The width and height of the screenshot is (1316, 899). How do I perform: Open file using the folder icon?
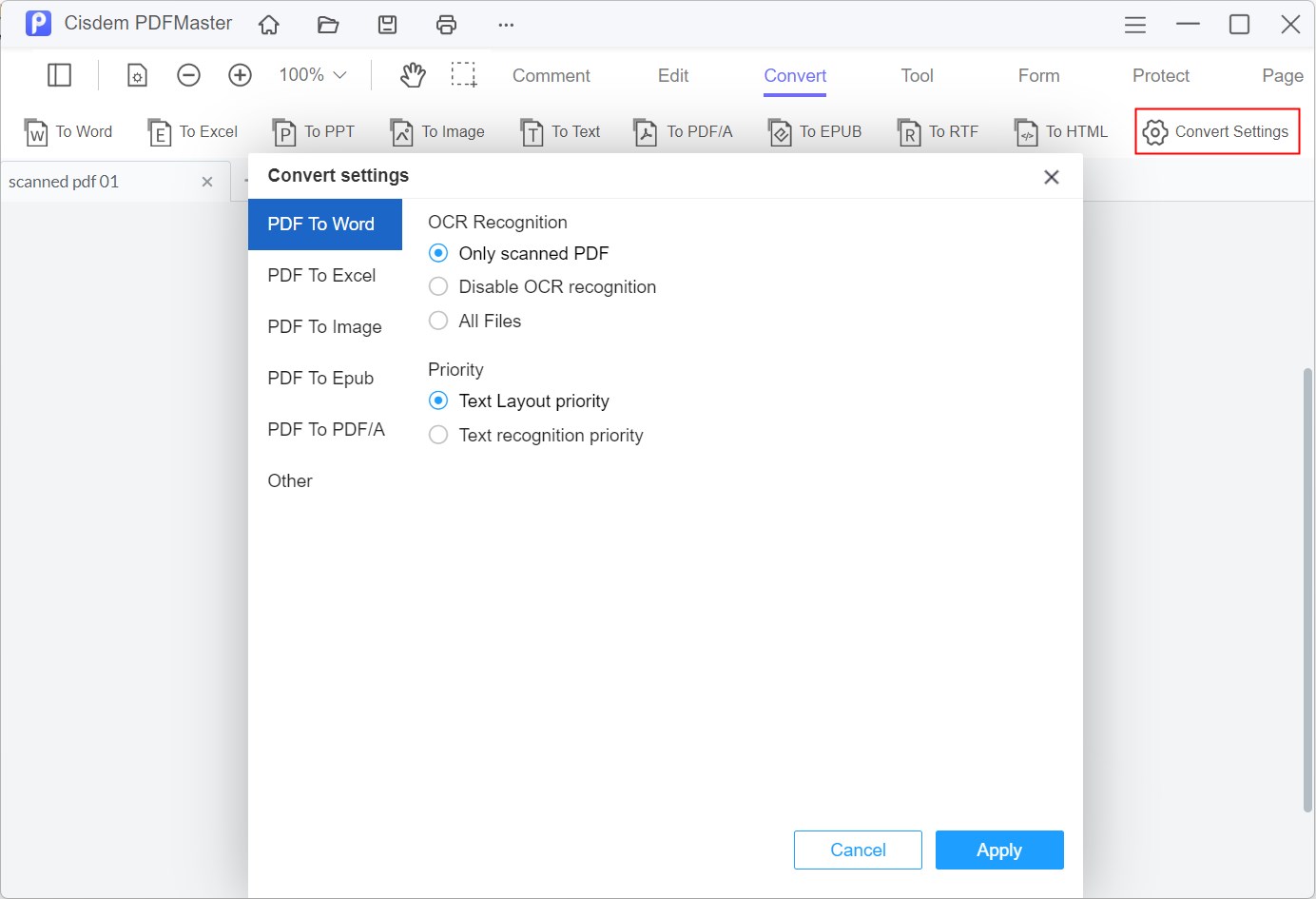tap(328, 25)
